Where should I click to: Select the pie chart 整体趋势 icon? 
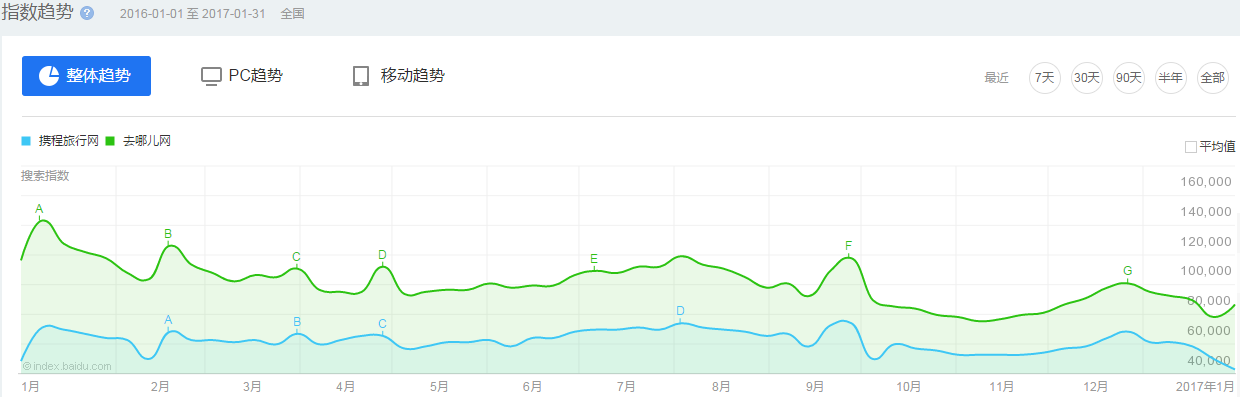[48, 76]
